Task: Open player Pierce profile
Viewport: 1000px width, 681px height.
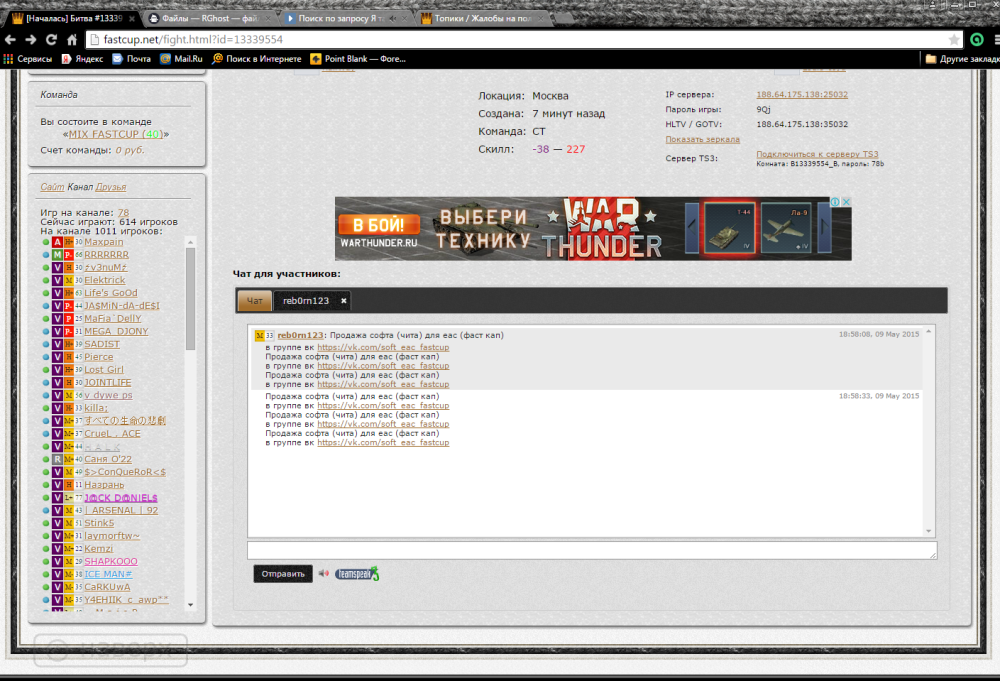Action: pyautogui.click(x=99, y=356)
